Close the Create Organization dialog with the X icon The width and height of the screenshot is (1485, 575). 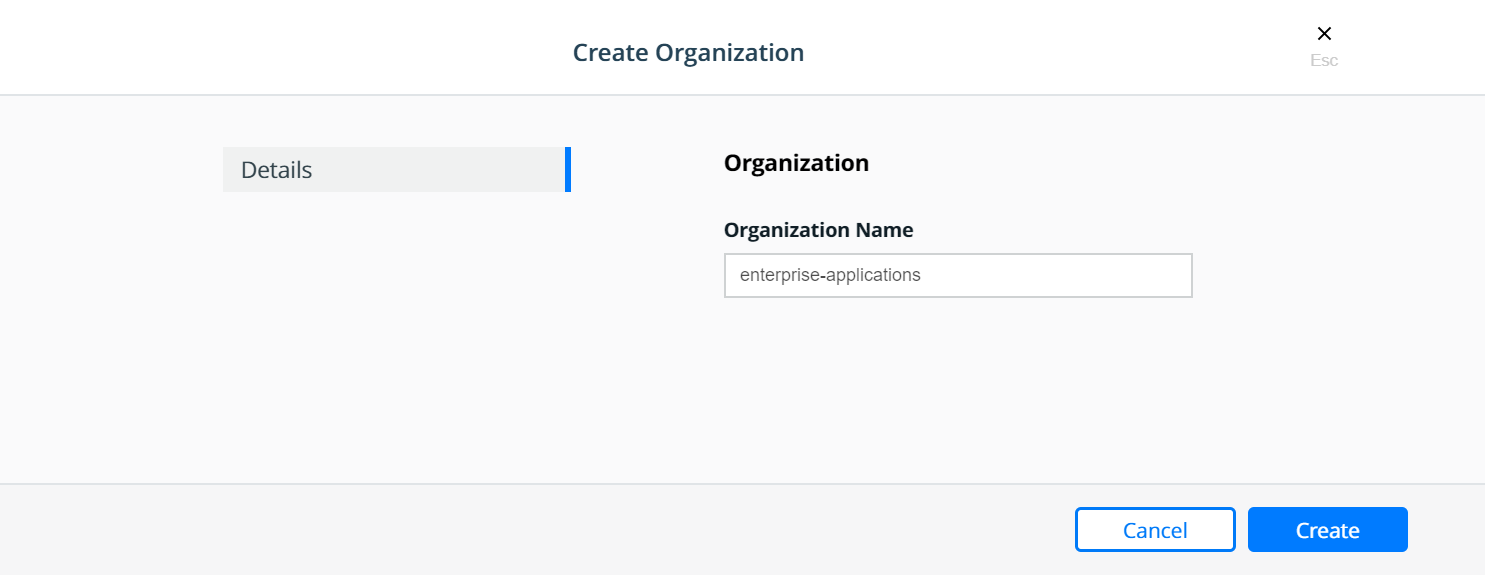[x=1324, y=34]
